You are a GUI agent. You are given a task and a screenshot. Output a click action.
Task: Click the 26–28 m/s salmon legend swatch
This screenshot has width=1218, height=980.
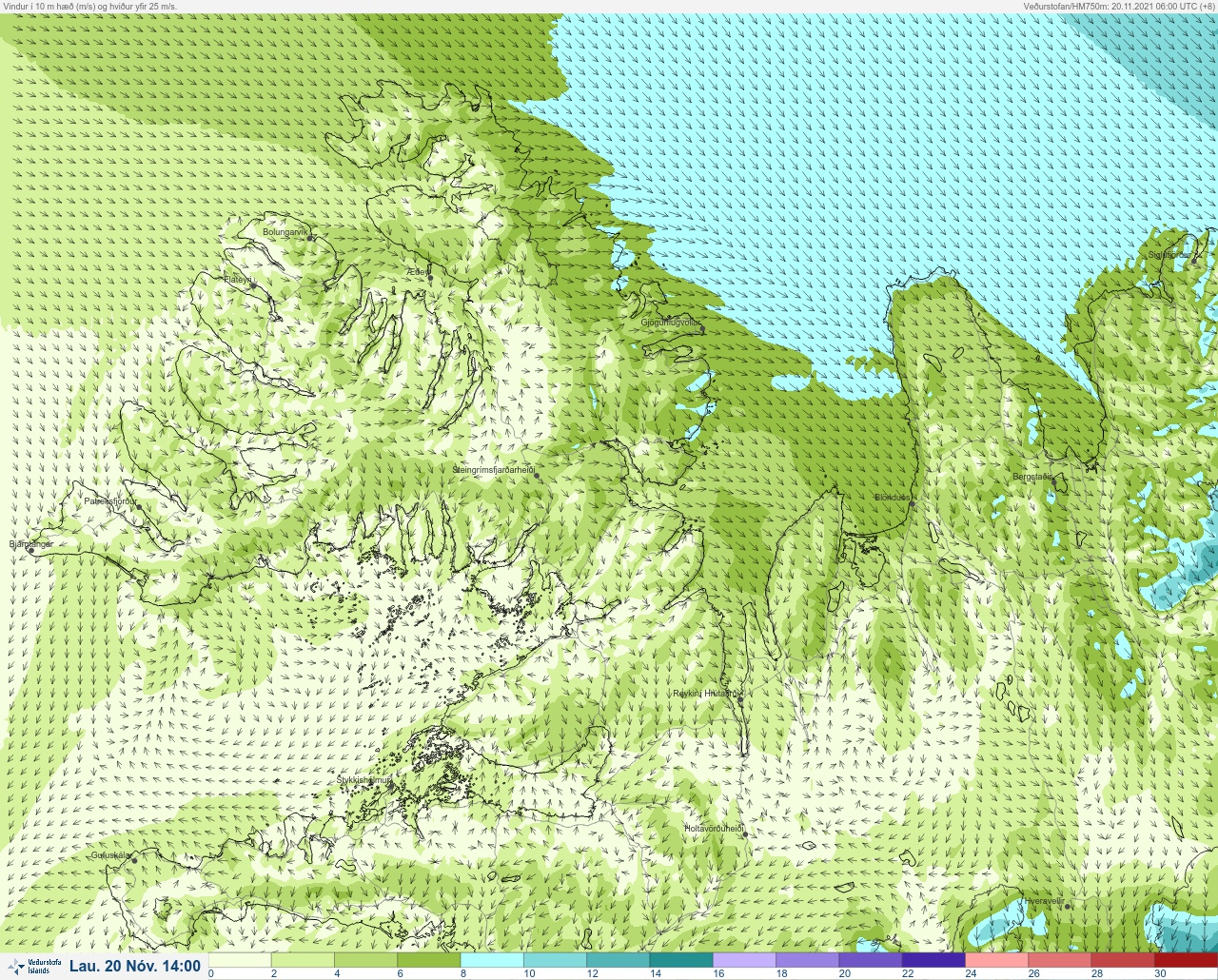1059,960
